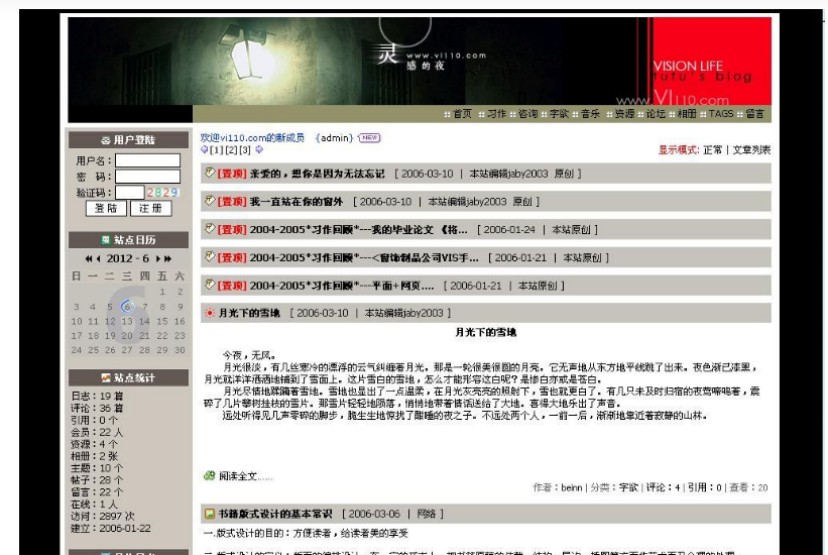
Task: Click the green icon beside 书籍版式设计的基本常识
Action: 209,514
